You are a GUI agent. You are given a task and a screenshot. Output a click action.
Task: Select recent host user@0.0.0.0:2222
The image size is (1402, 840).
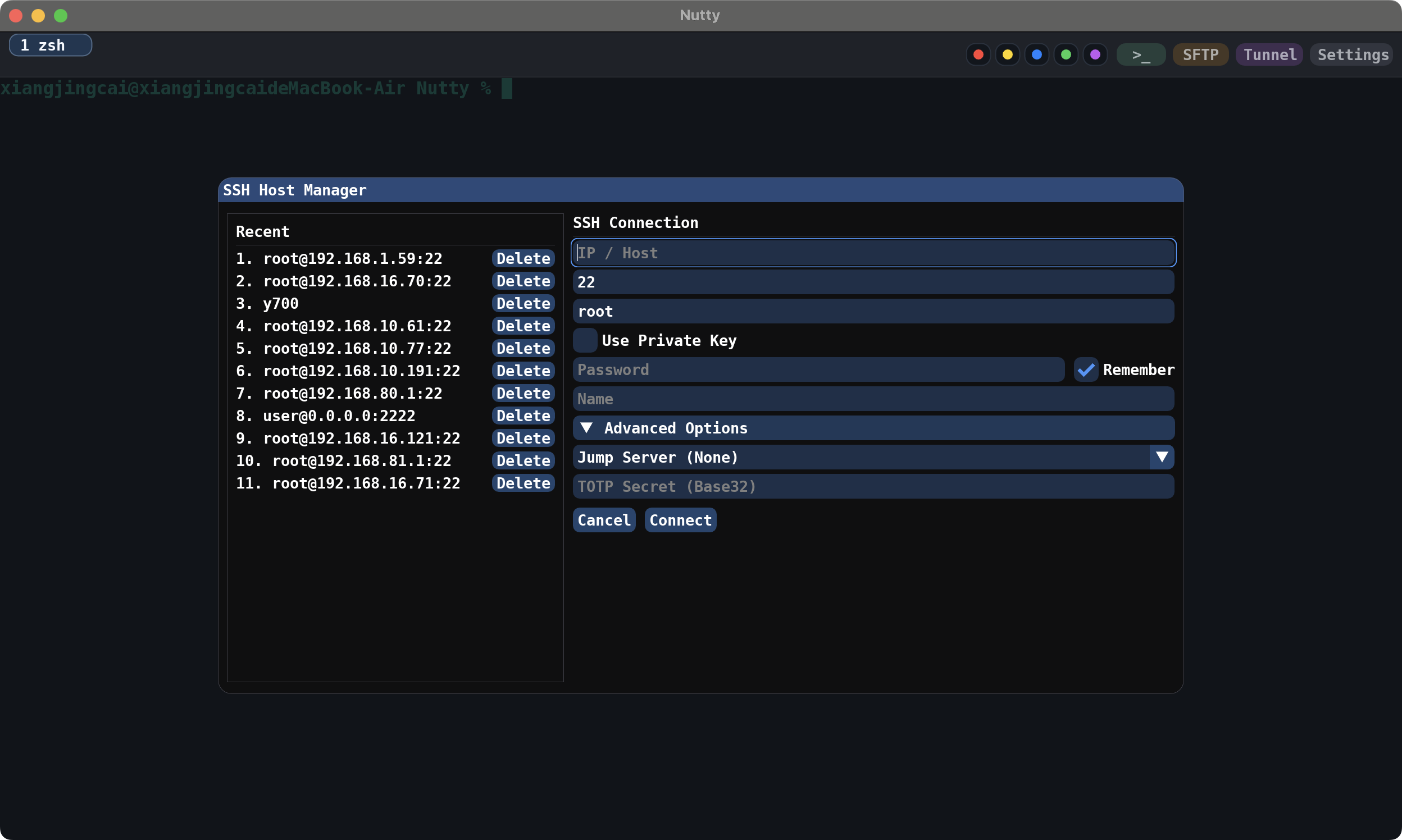point(326,416)
